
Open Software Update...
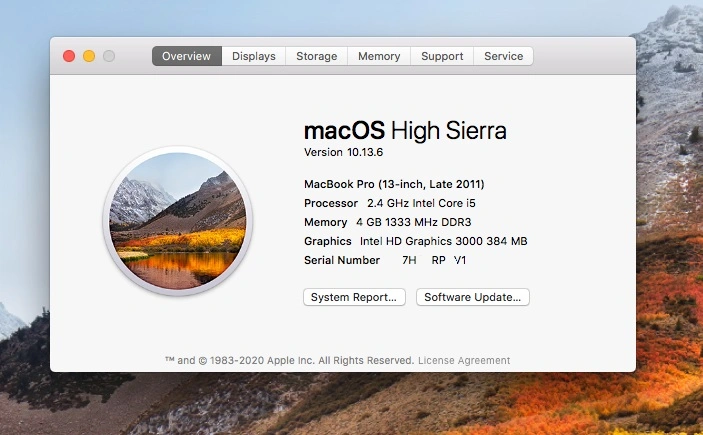click(473, 297)
